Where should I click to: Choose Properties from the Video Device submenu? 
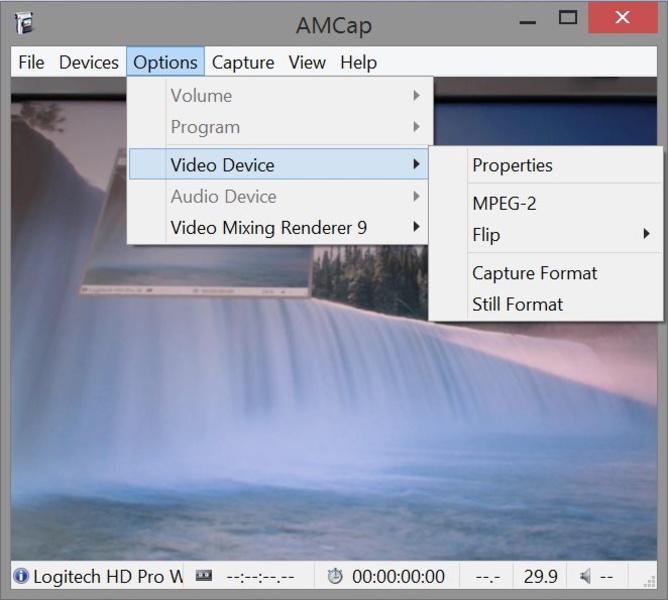[512, 166]
